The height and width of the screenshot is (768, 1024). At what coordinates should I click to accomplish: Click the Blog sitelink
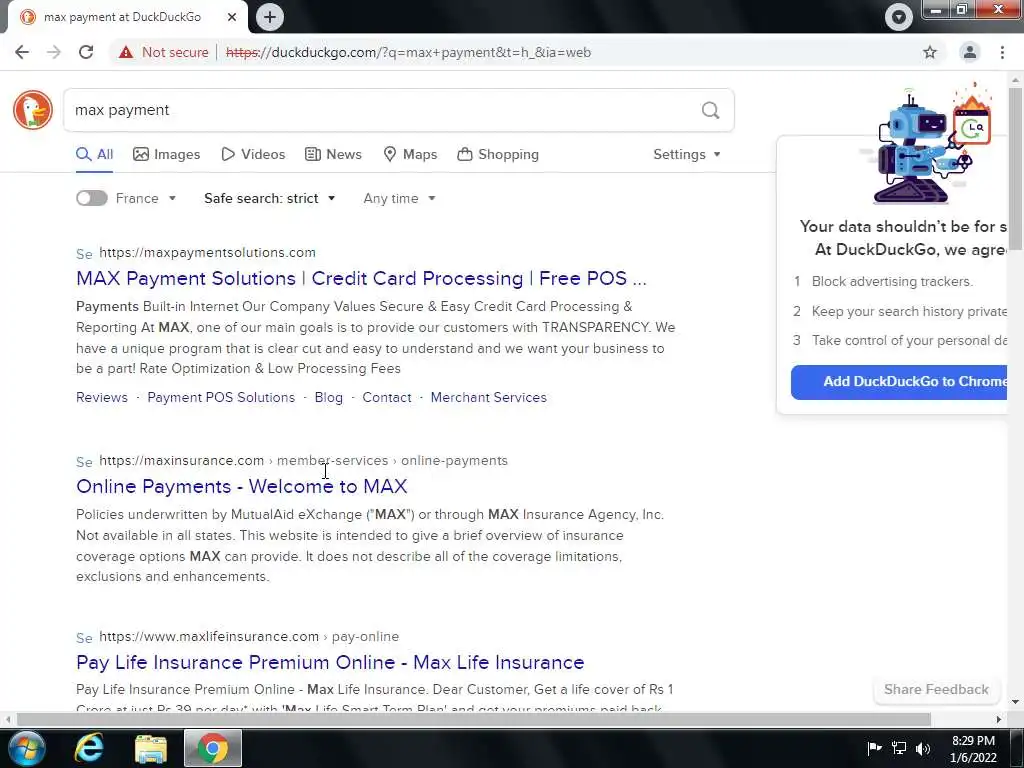[x=328, y=397]
